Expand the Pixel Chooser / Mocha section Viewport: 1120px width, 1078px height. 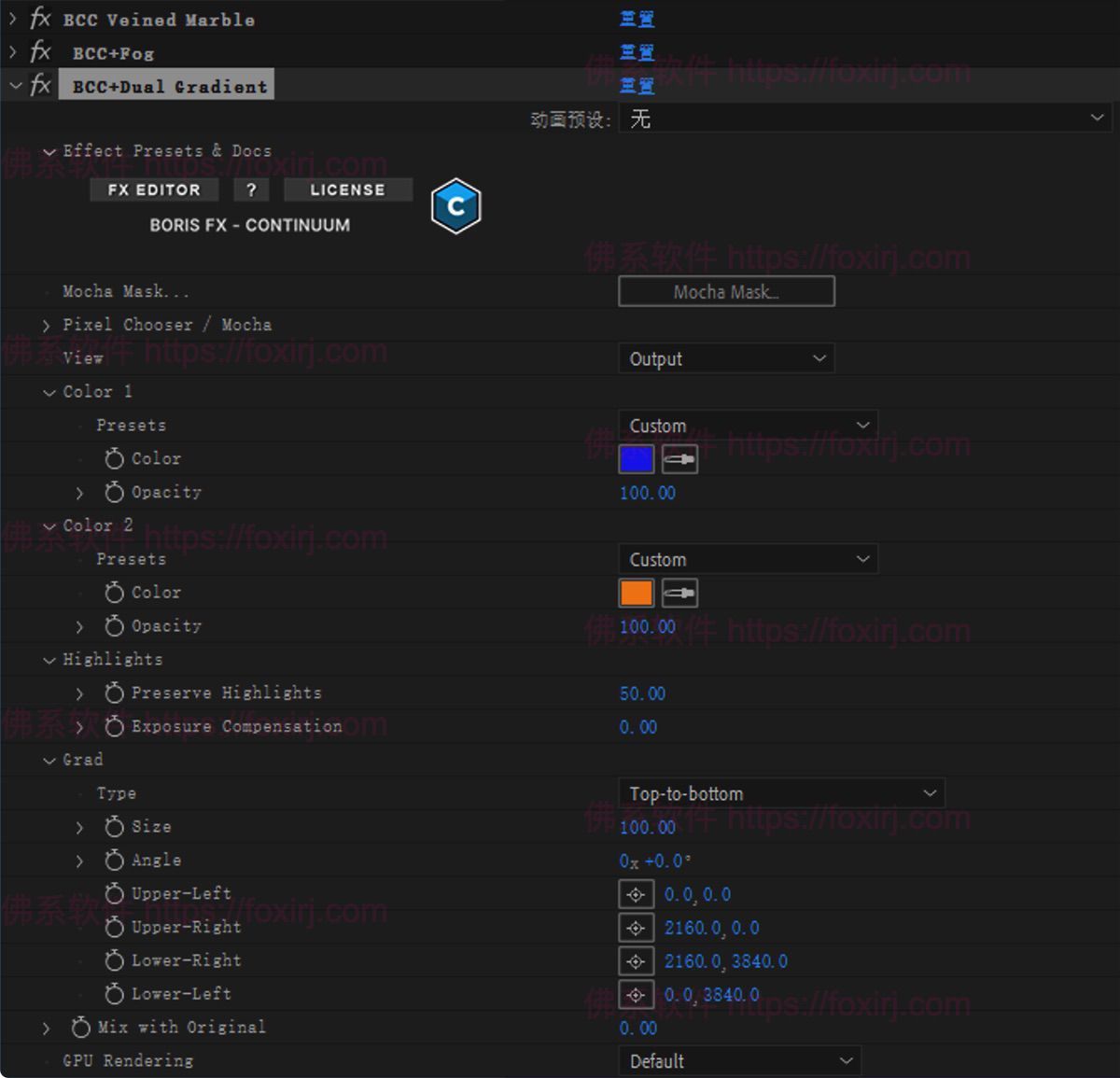coord(47,325)
